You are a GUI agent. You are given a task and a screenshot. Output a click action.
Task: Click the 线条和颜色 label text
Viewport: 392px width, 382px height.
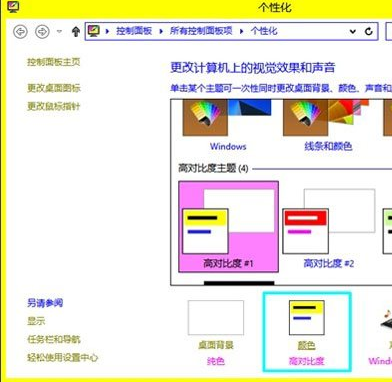click(328, 146)
